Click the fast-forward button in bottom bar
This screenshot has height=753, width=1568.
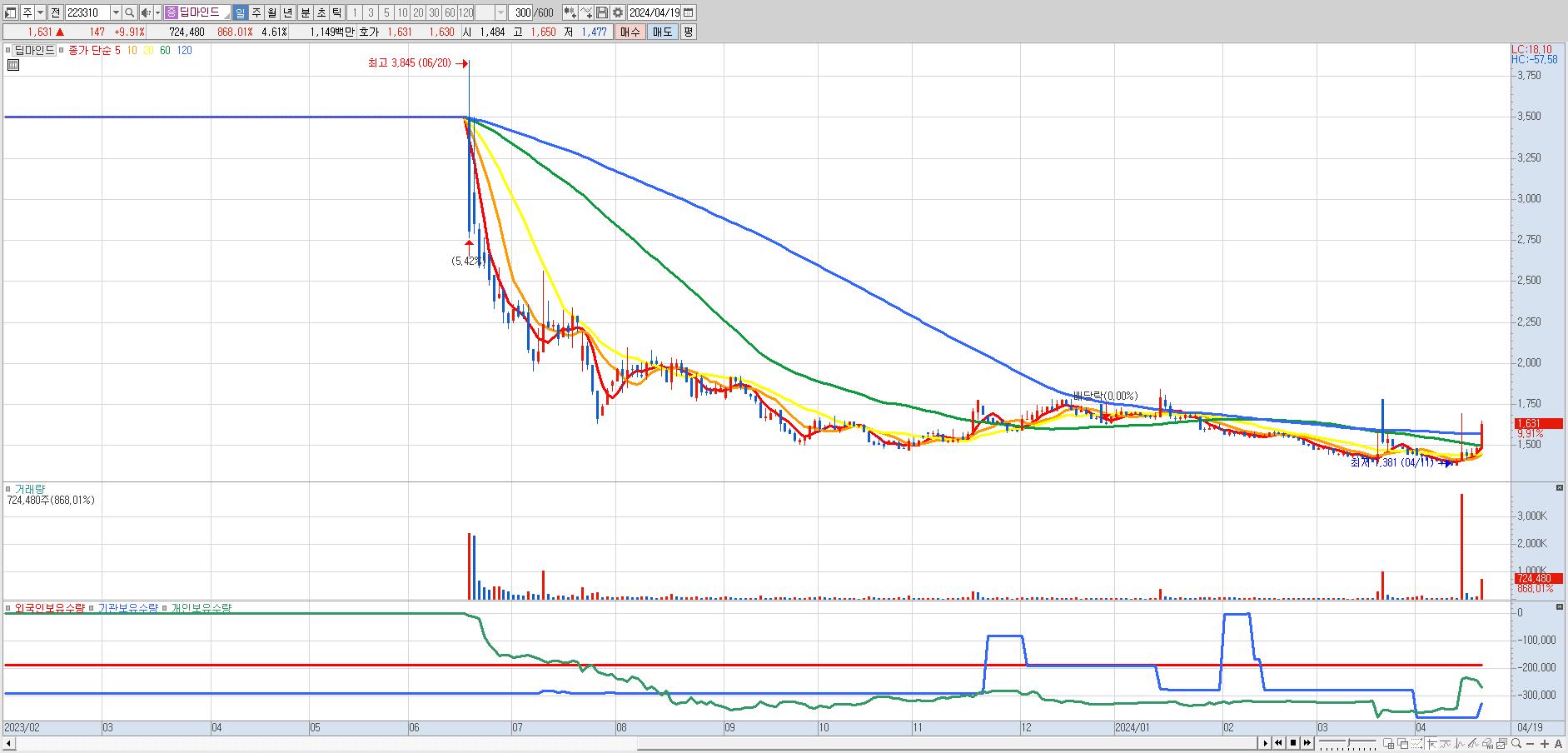pyautogui.click(x=1307, y=743)
